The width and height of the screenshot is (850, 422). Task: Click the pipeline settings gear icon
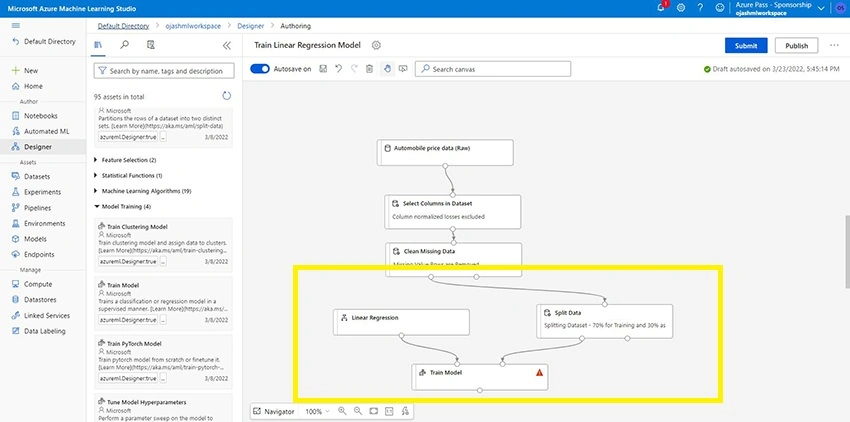pos(376,46)
